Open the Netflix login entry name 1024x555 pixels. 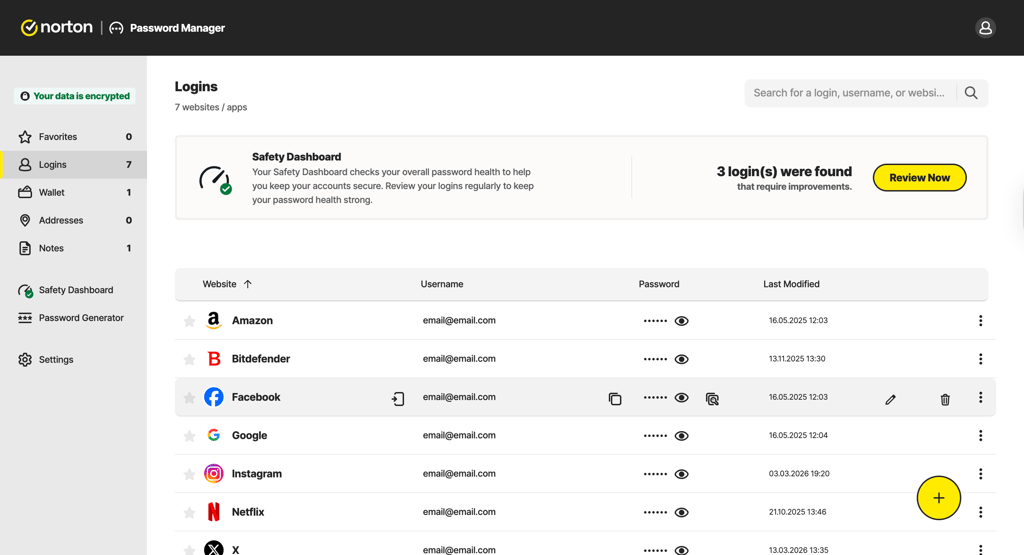248,512
